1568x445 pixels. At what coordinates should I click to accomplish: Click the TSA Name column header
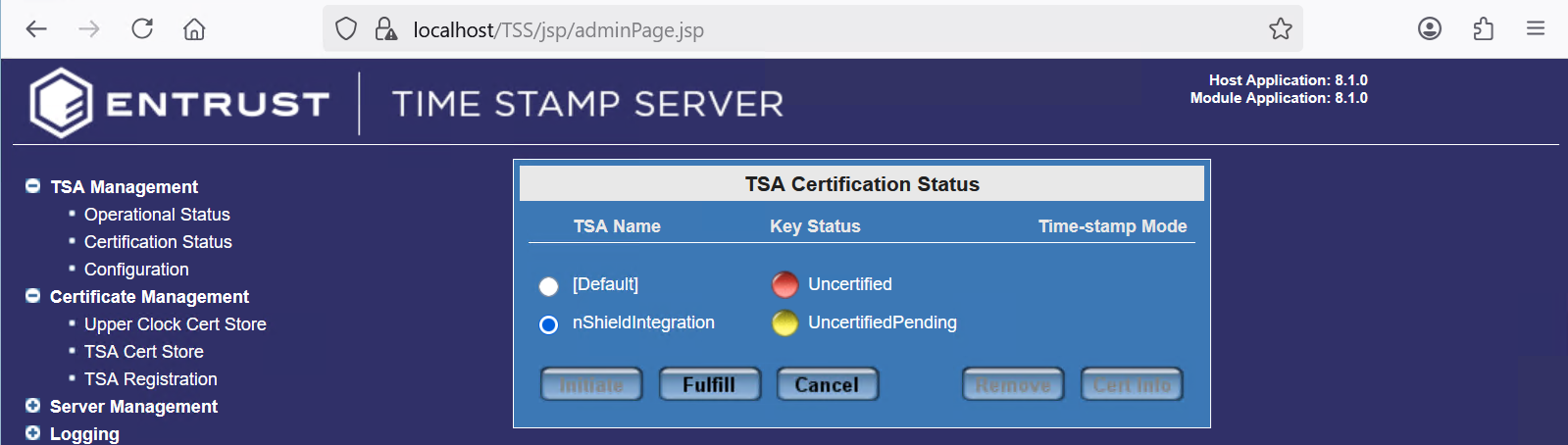[x=617, y=226]
